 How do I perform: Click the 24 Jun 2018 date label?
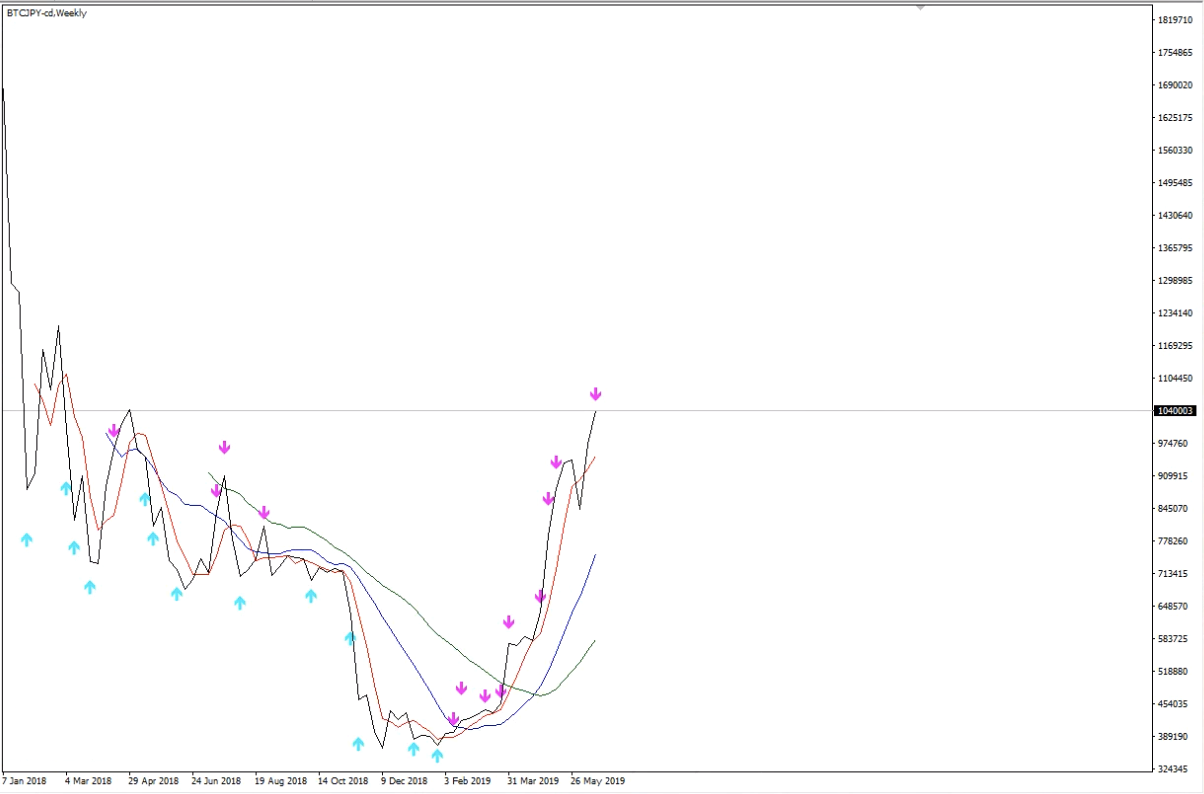pos(216,781)
